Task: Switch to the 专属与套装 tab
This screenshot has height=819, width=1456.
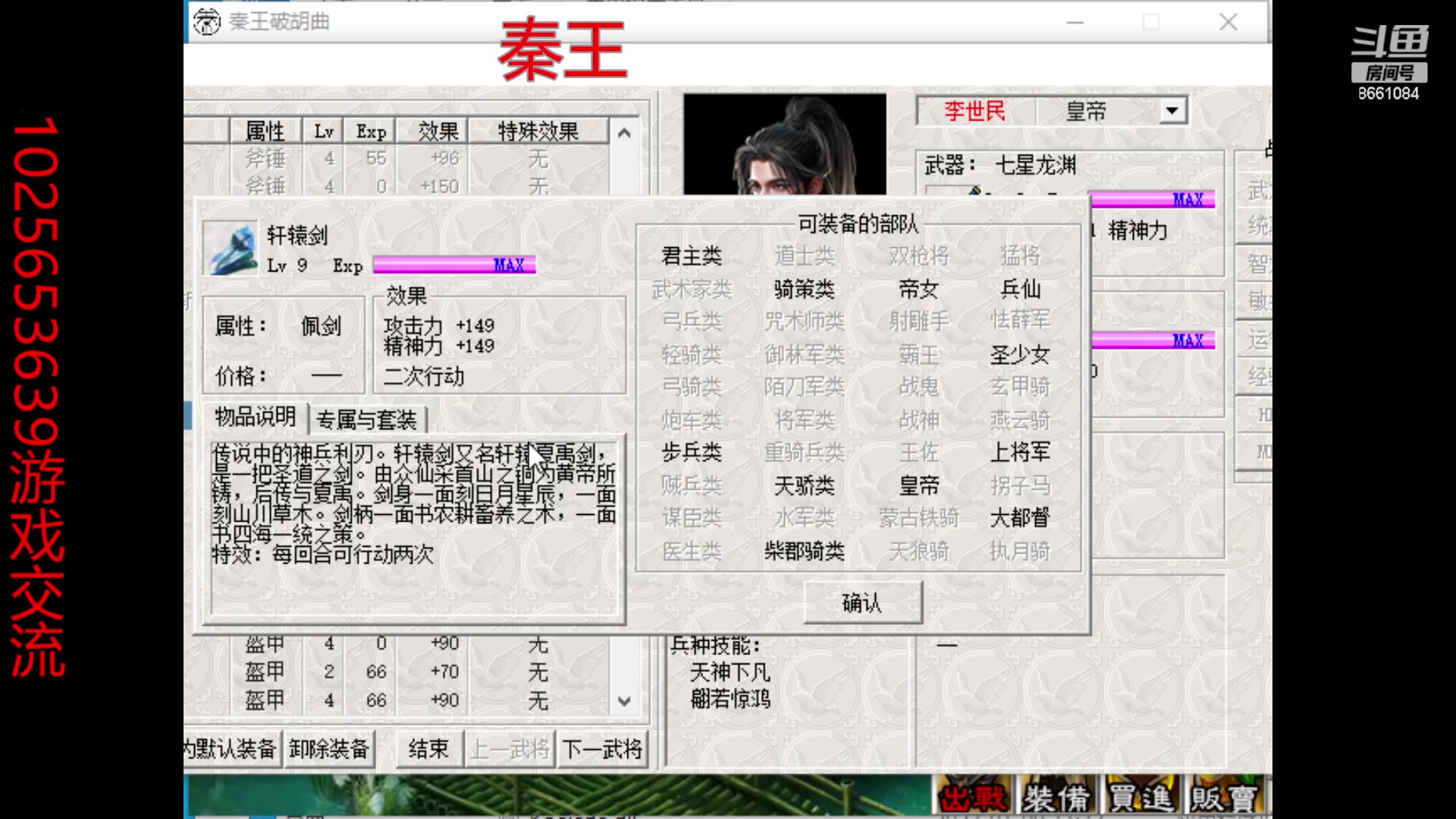Action: click(x=367, y=419)
